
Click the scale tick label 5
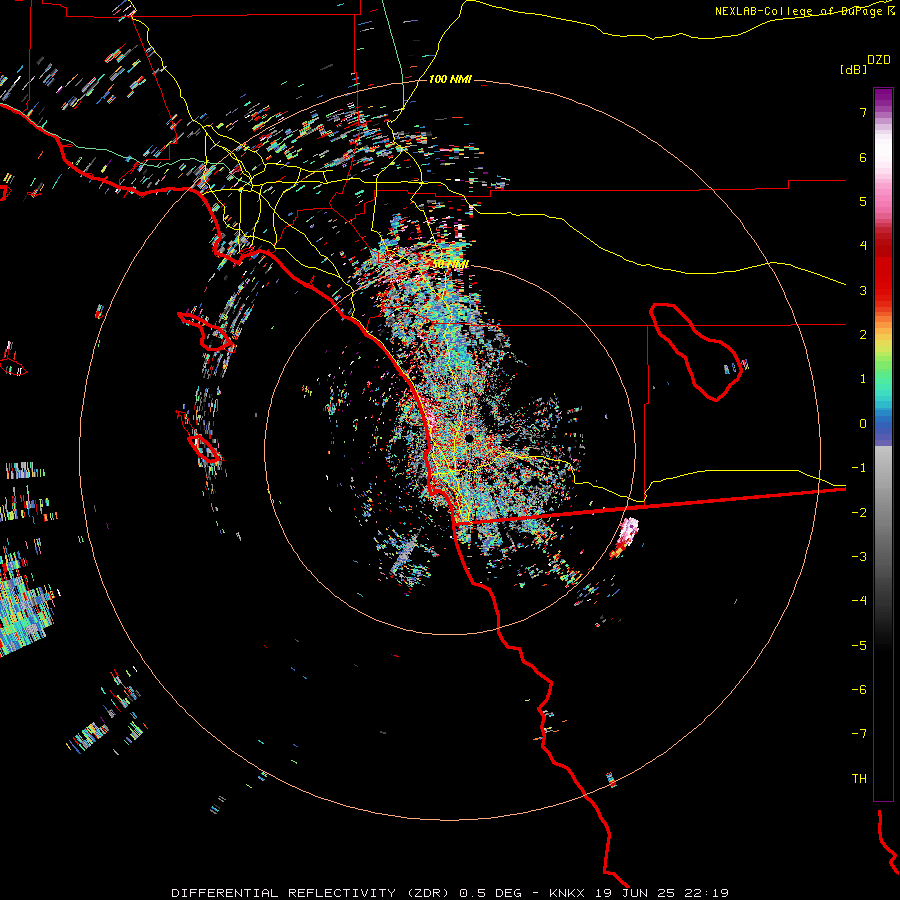coord(863,201)
